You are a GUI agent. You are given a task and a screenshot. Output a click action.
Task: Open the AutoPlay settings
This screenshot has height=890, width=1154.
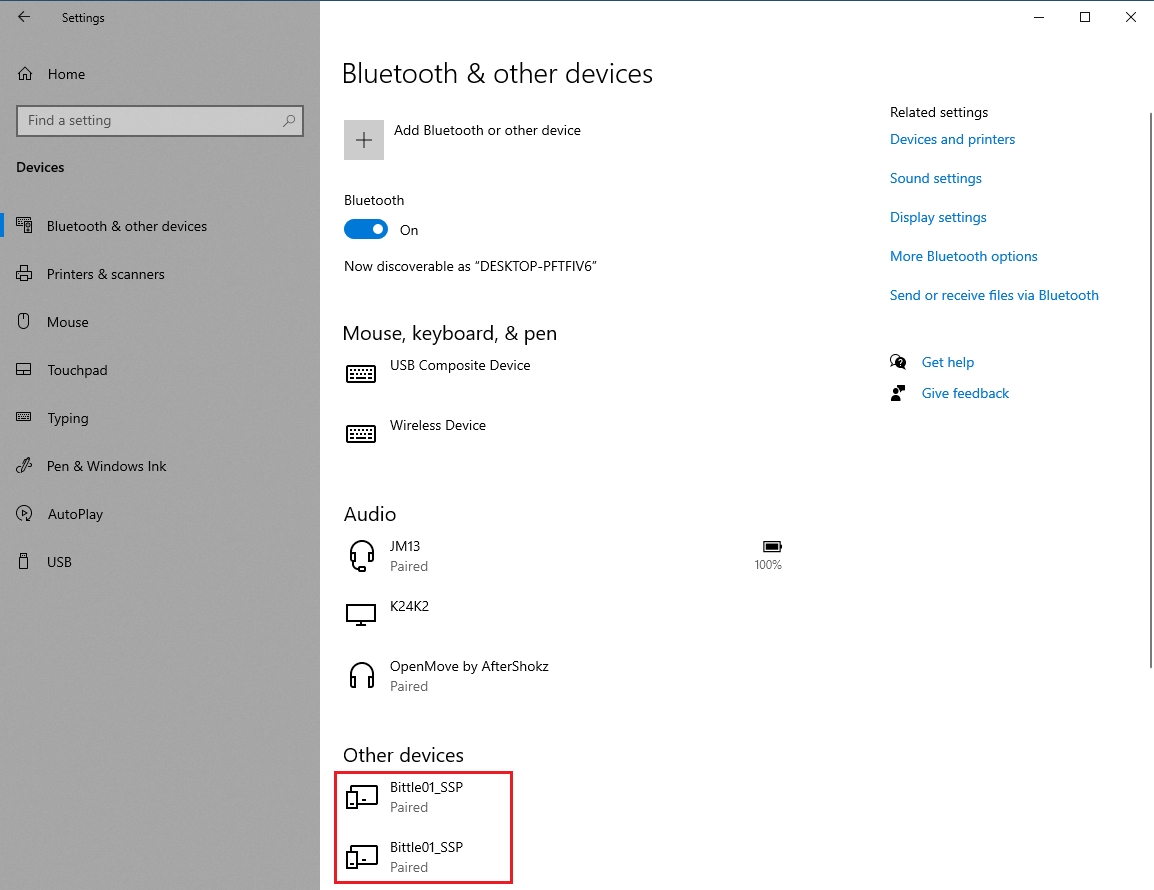click(x=75, y=514)
